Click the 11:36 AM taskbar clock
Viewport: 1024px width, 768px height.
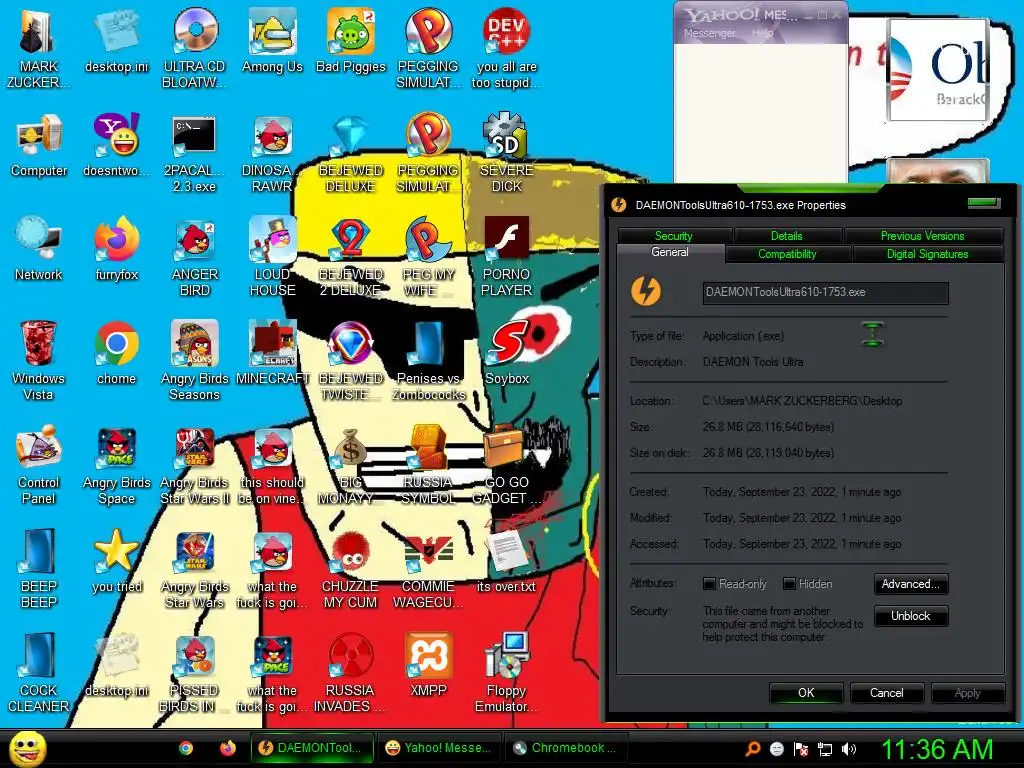coord(937,749)
